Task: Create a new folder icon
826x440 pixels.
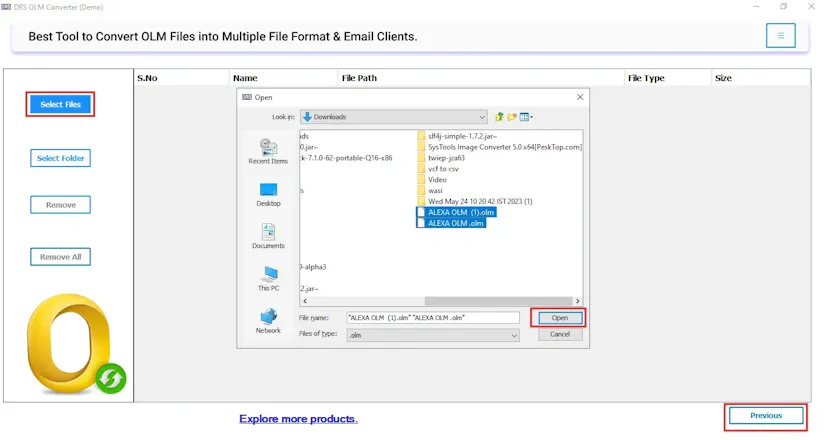Action: [x=512, y=117]
